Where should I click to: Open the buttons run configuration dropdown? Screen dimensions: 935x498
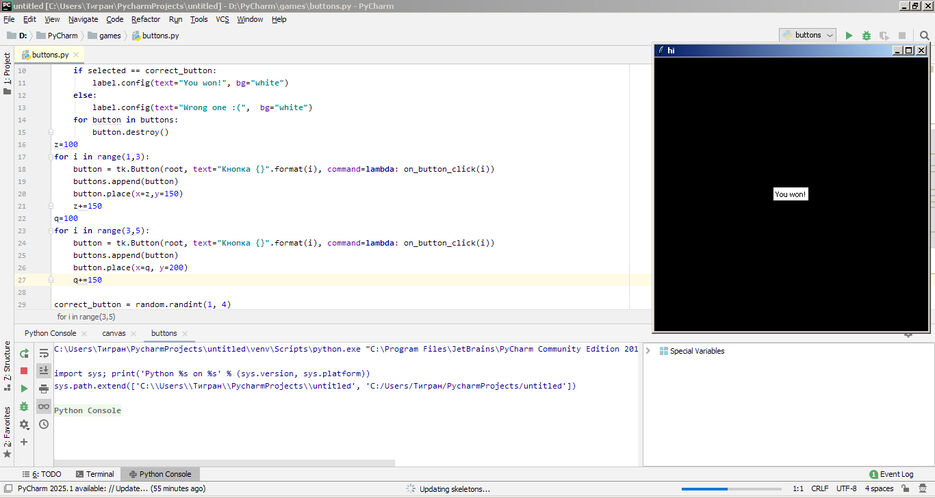coord(807,35)
